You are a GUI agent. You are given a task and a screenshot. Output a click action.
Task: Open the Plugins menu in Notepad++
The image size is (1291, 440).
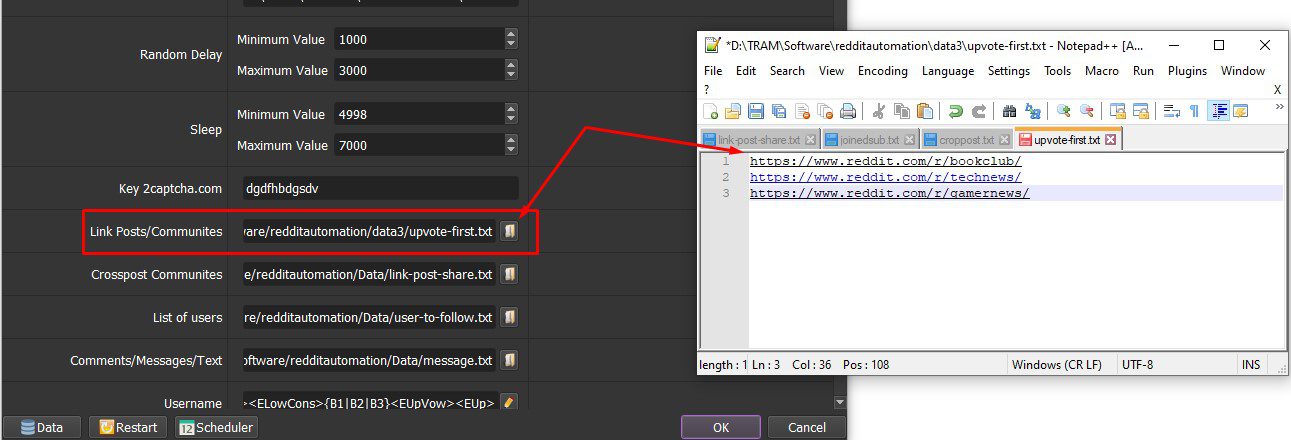(x=1187, y=71)
